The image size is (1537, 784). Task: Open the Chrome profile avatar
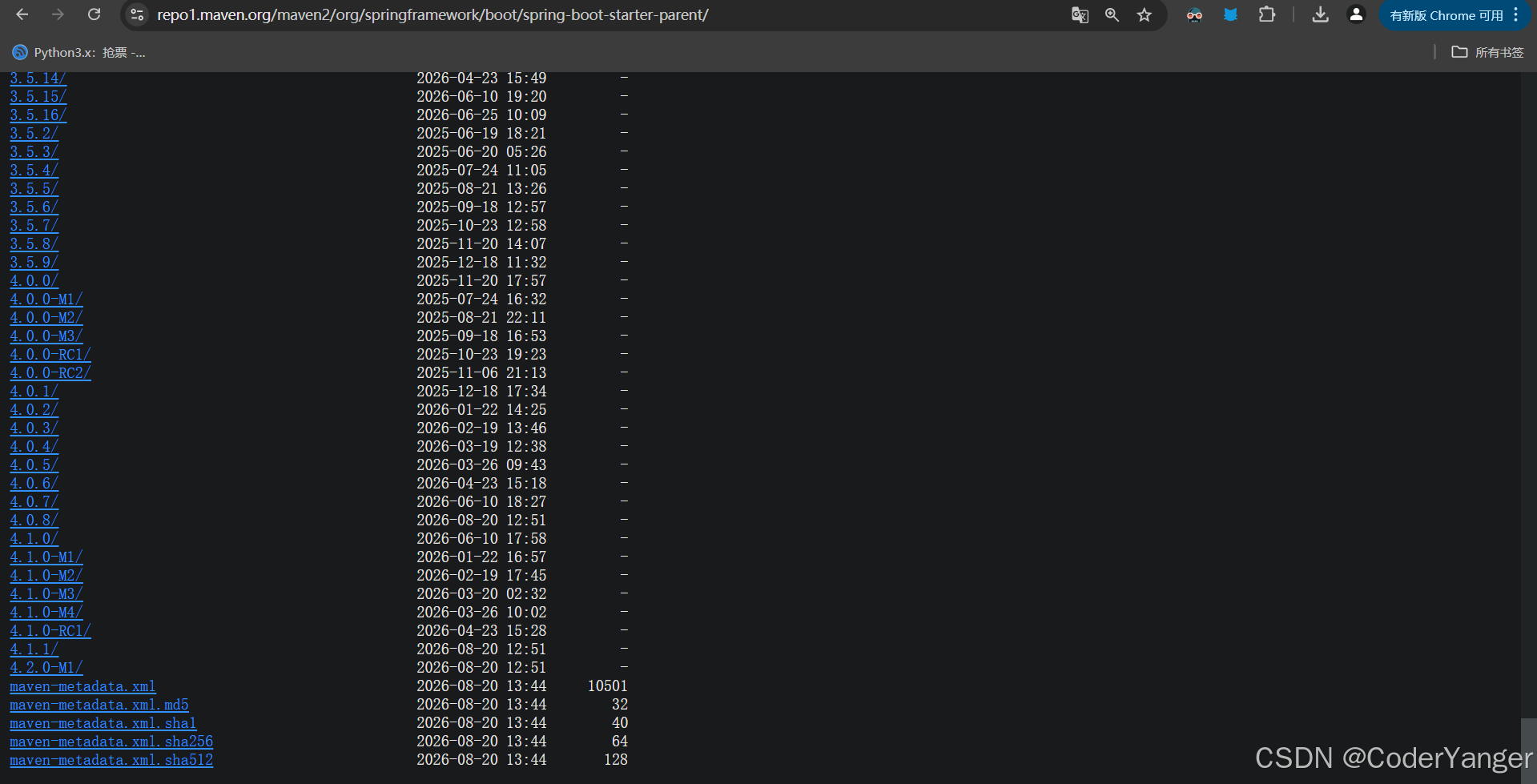tap(1356, 14)
